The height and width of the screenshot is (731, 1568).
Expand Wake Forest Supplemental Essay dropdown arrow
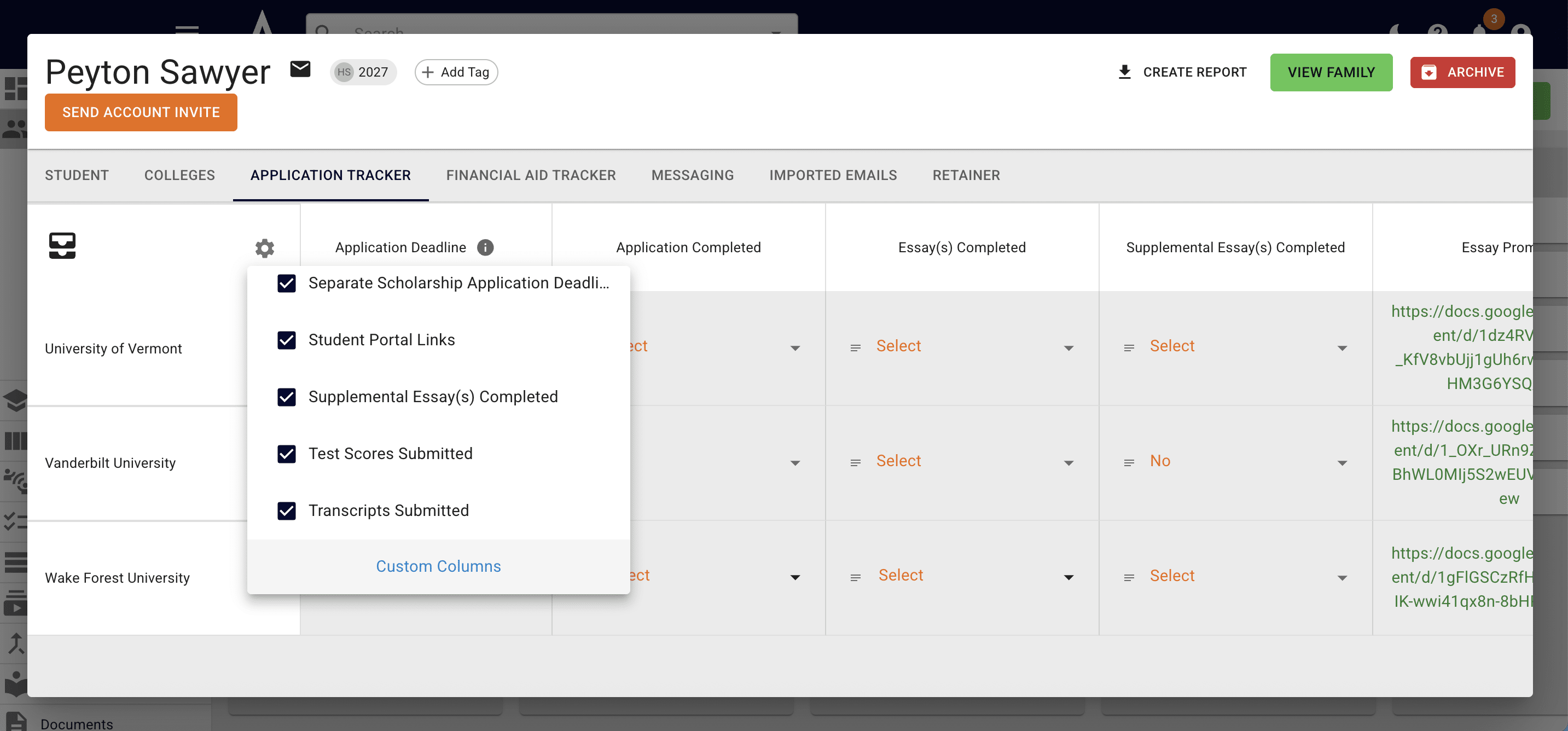(x=1341, y=578)
